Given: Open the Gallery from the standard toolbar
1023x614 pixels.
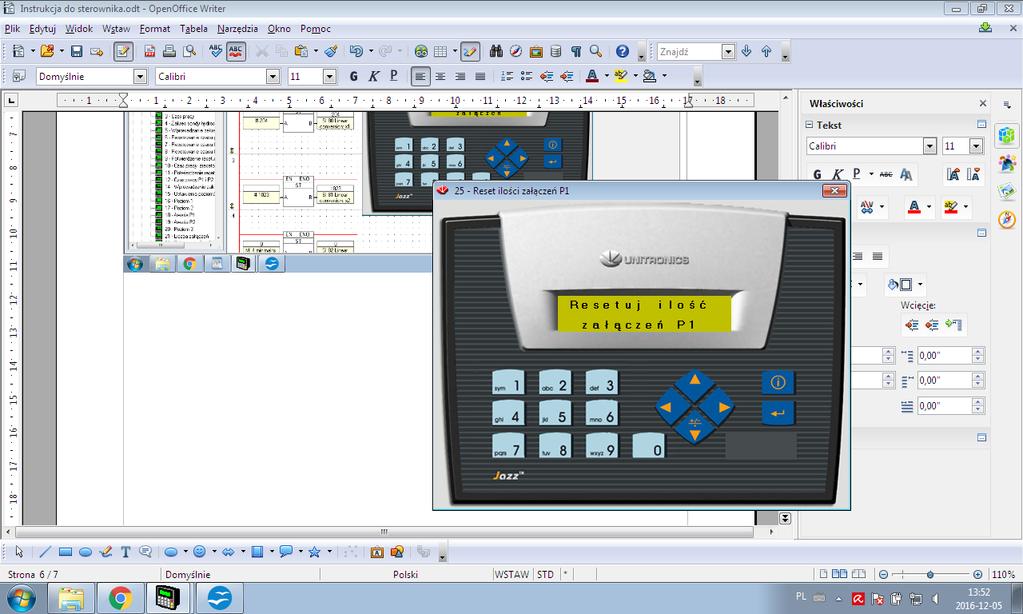Looking at the screenshot, I should pos(536,51).
